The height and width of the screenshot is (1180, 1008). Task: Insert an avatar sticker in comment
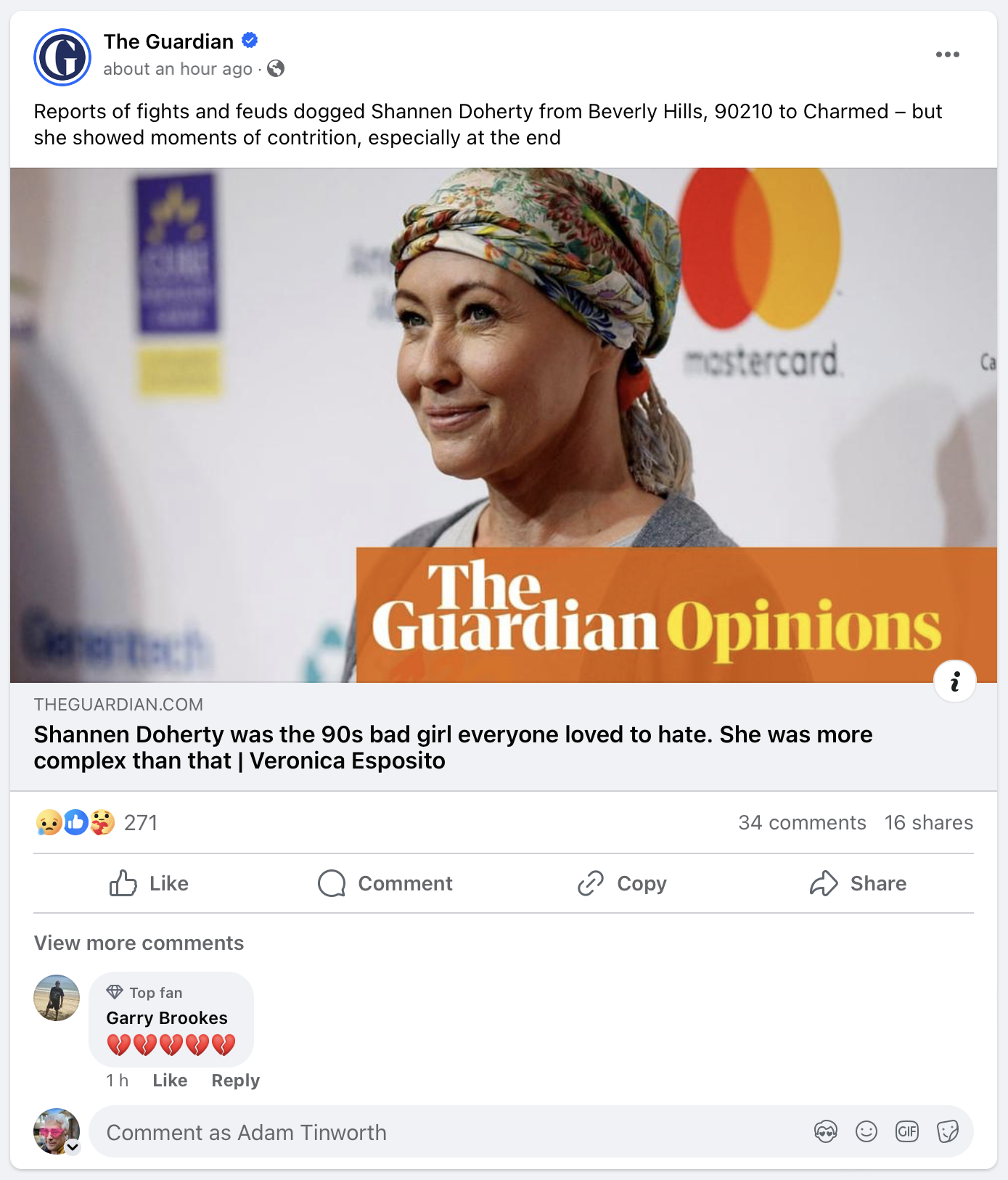tap(826, 1131)
